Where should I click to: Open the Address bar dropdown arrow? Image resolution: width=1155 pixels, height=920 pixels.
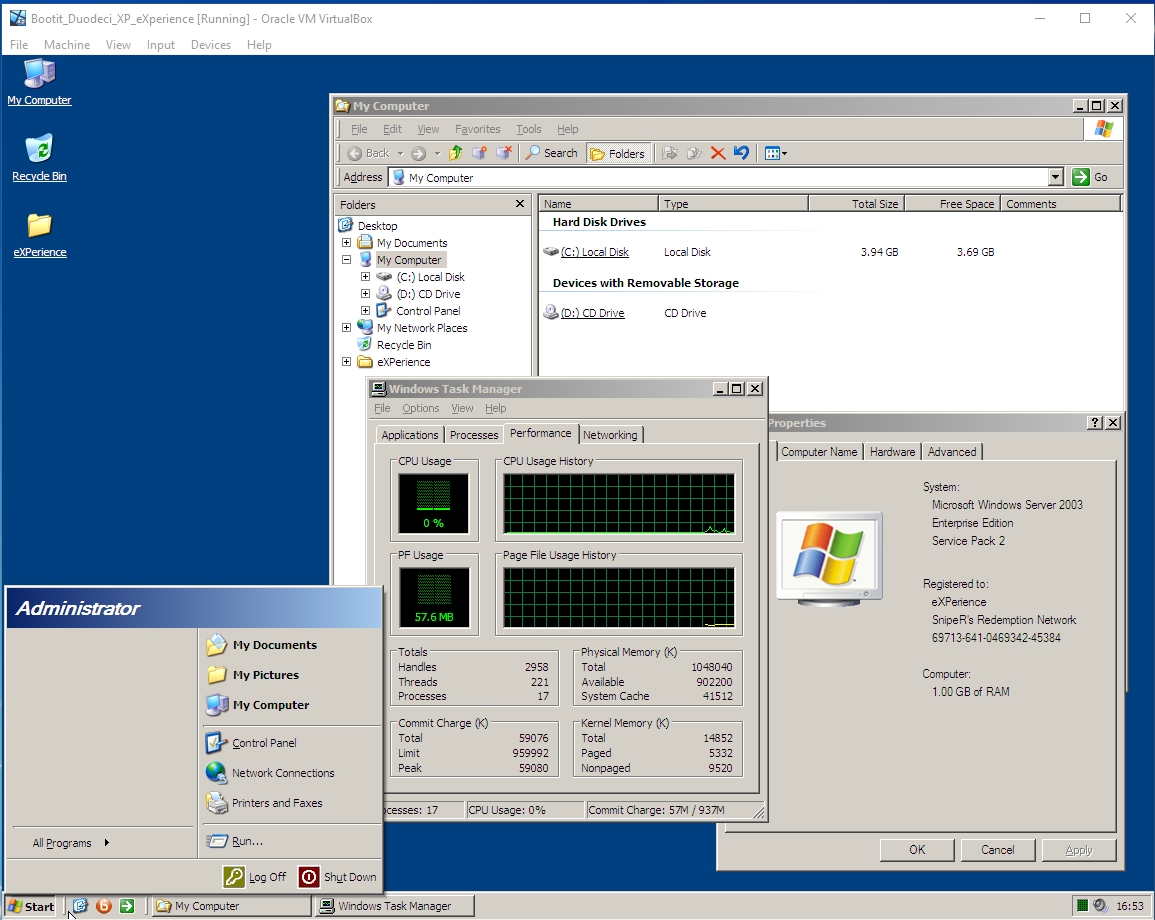(1056, 177)
